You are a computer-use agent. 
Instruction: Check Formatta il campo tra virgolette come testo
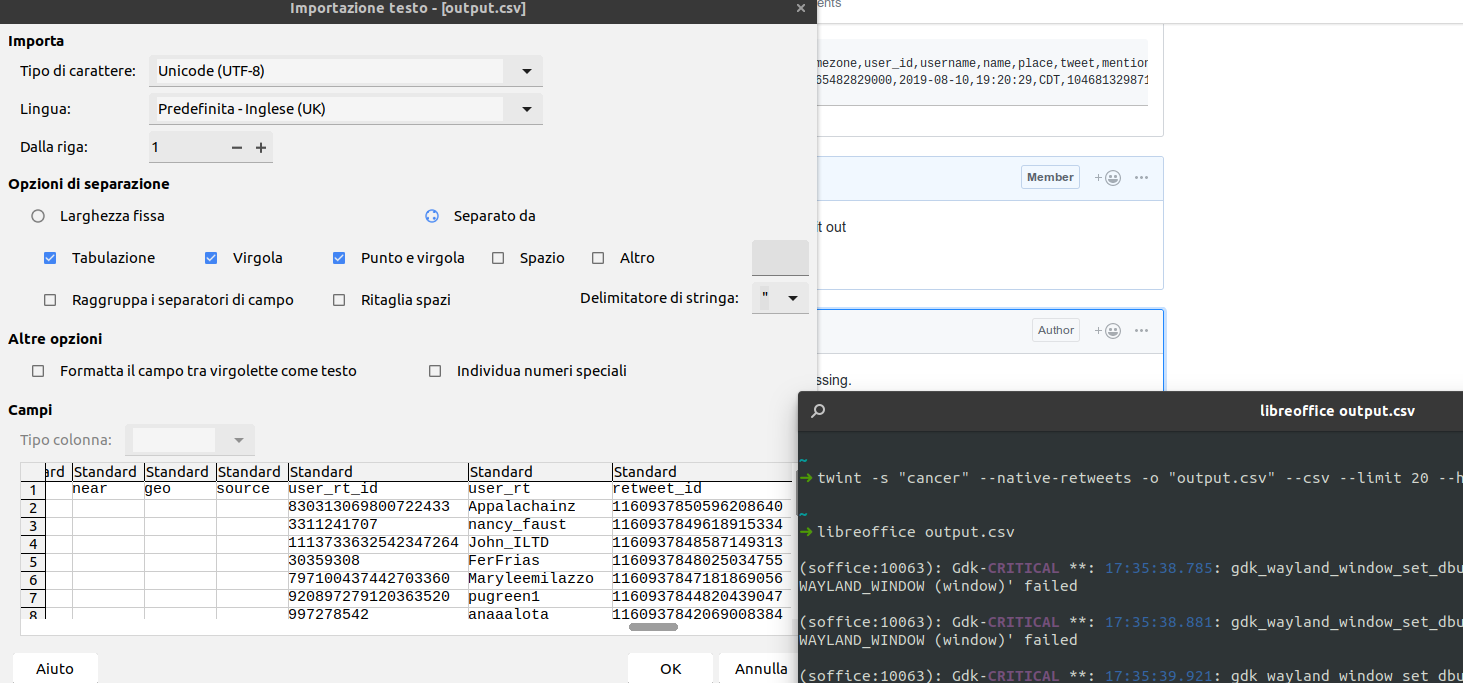point(37,370)
